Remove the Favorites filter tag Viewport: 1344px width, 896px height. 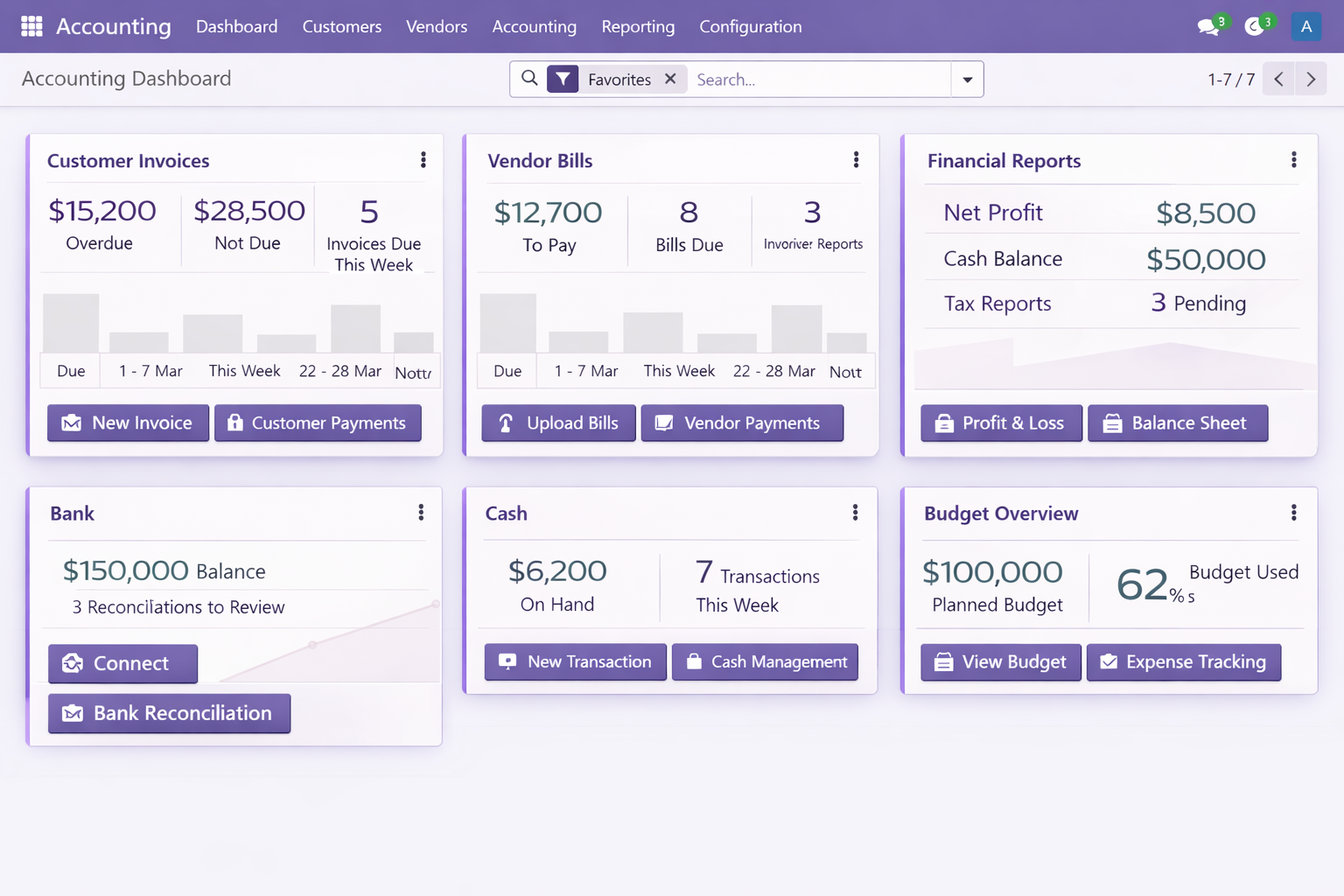[670, 79]
